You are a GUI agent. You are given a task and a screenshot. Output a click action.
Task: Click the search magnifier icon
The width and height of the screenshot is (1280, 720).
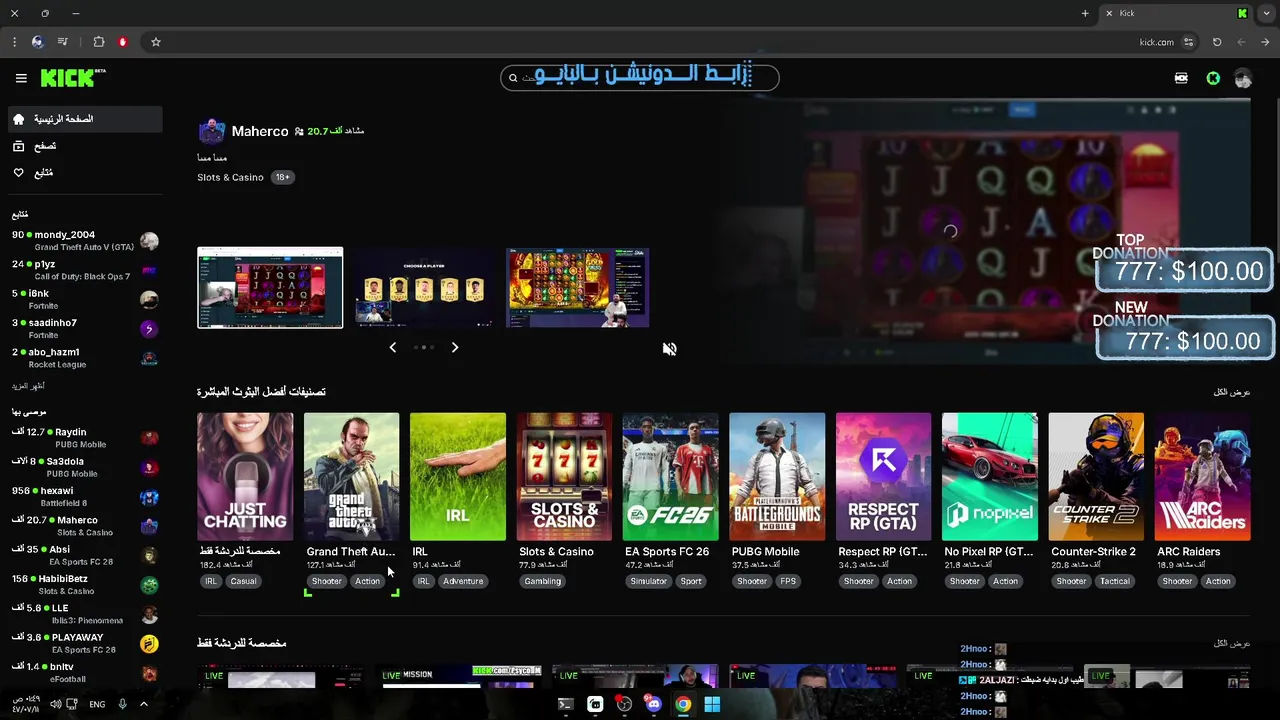click(x=513, y=77)
